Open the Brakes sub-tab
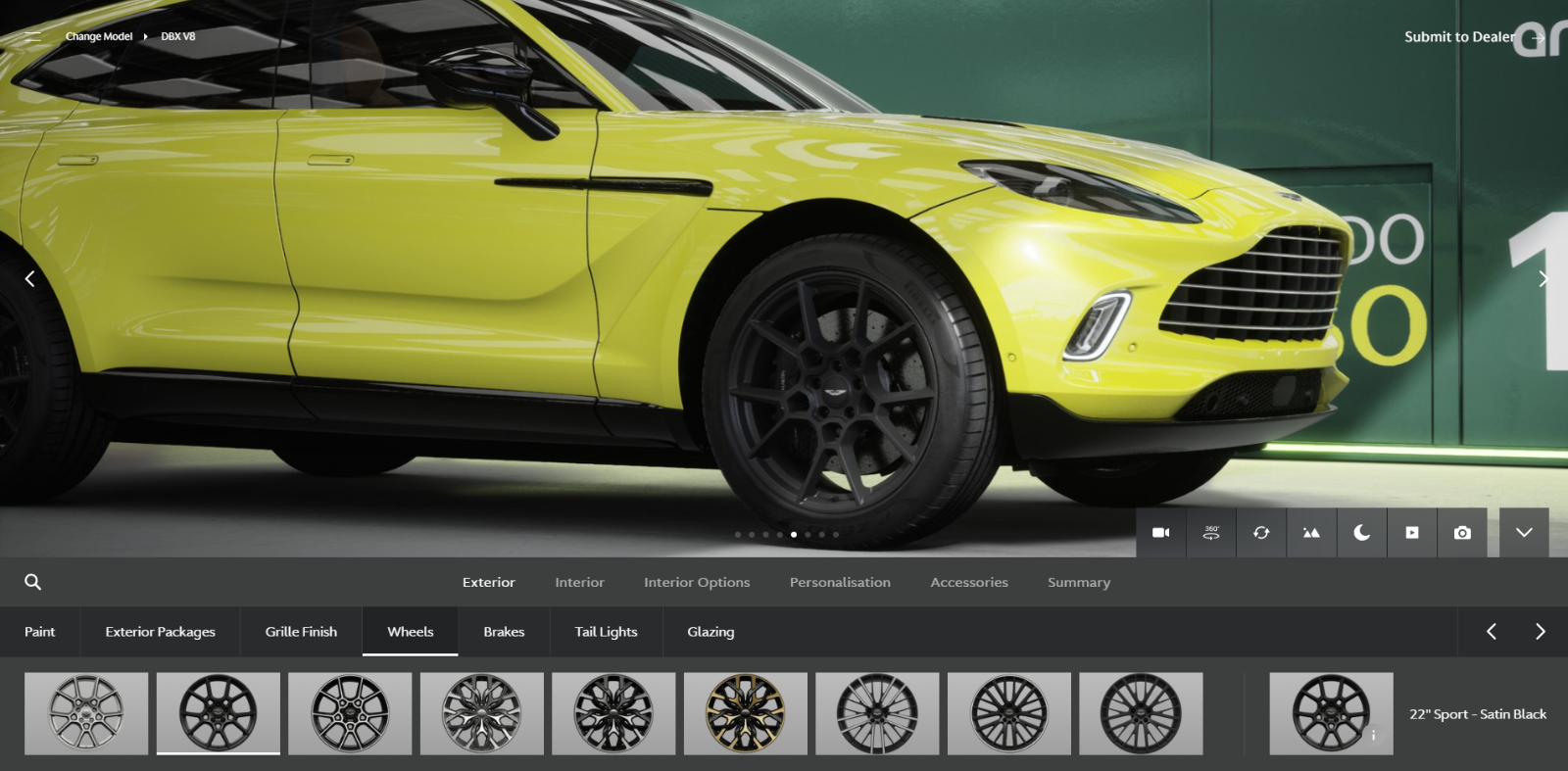This screenshot has width=1568, height=771. (x=504, y=632)
